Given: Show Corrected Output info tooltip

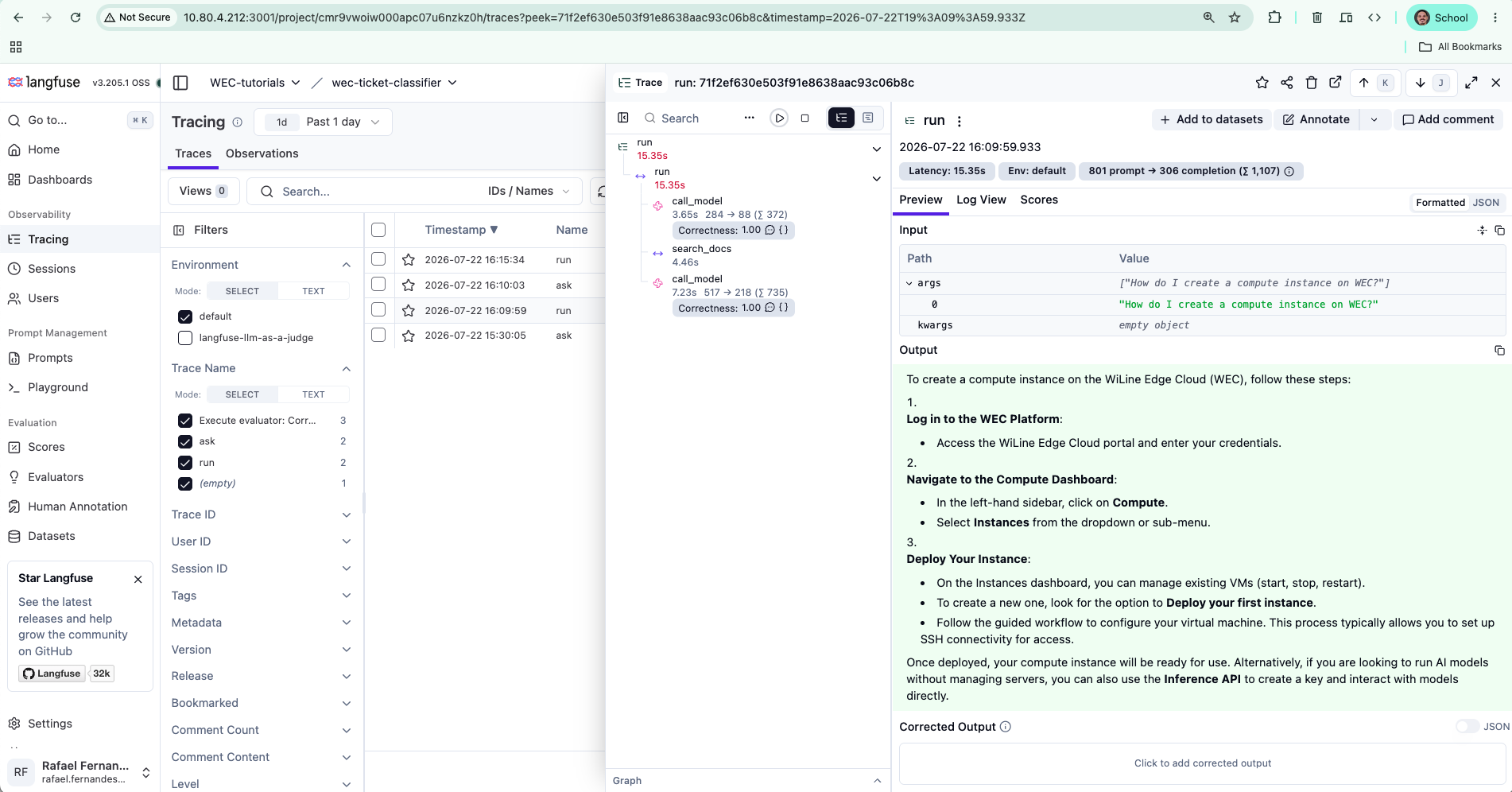Looking at the screenshot, I should point(1006,727).
